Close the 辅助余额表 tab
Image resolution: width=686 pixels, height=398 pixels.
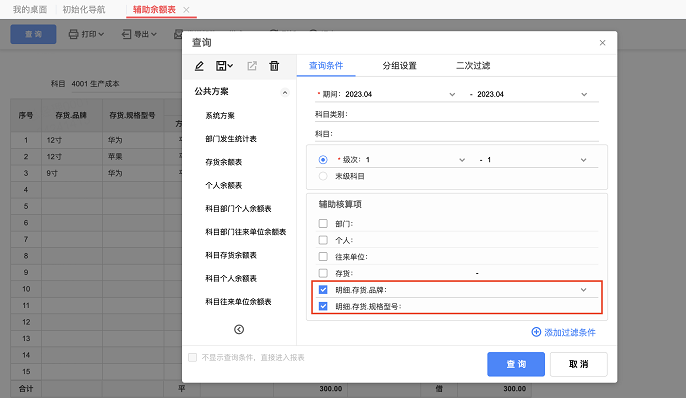186,10
